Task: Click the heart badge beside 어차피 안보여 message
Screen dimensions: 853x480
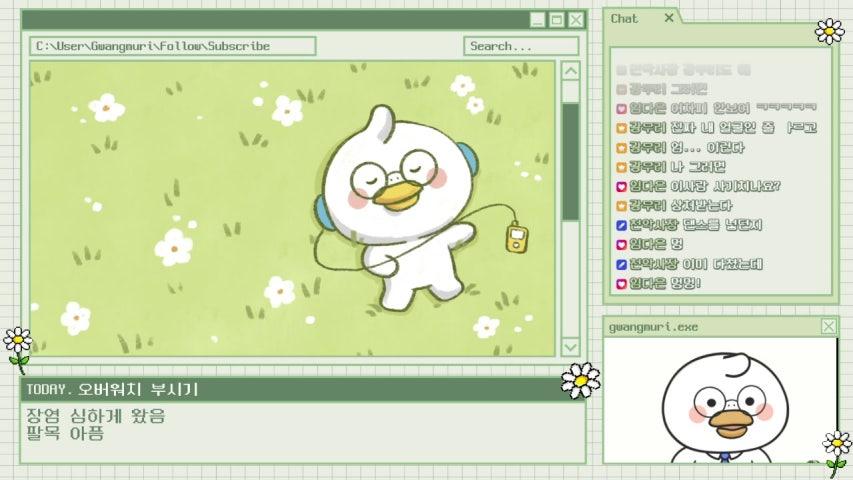Action: pos(622,109)
